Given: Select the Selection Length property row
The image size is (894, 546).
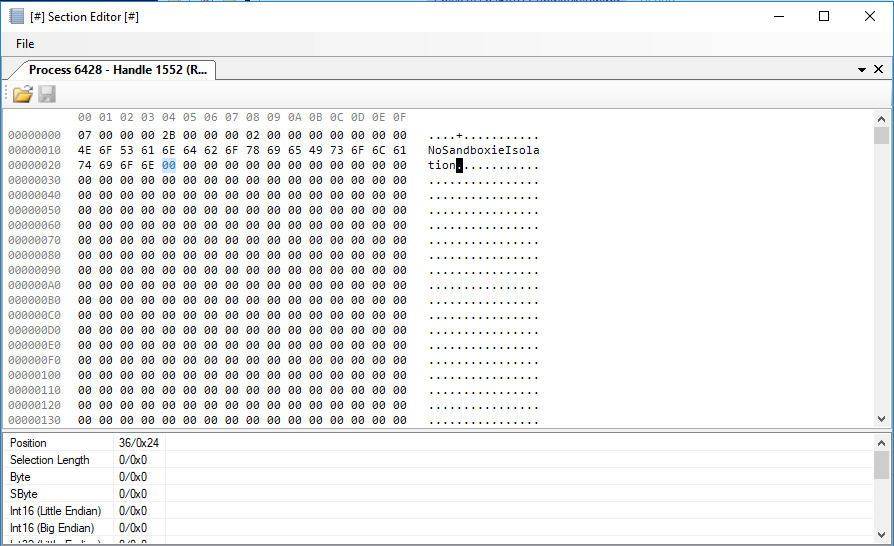Looking at the screenshot, I should coord(438,460).
